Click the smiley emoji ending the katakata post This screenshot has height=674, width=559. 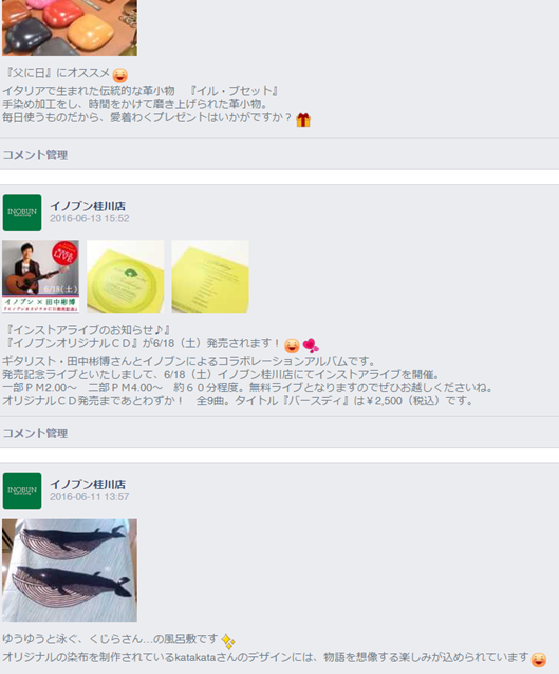[539, 659]
